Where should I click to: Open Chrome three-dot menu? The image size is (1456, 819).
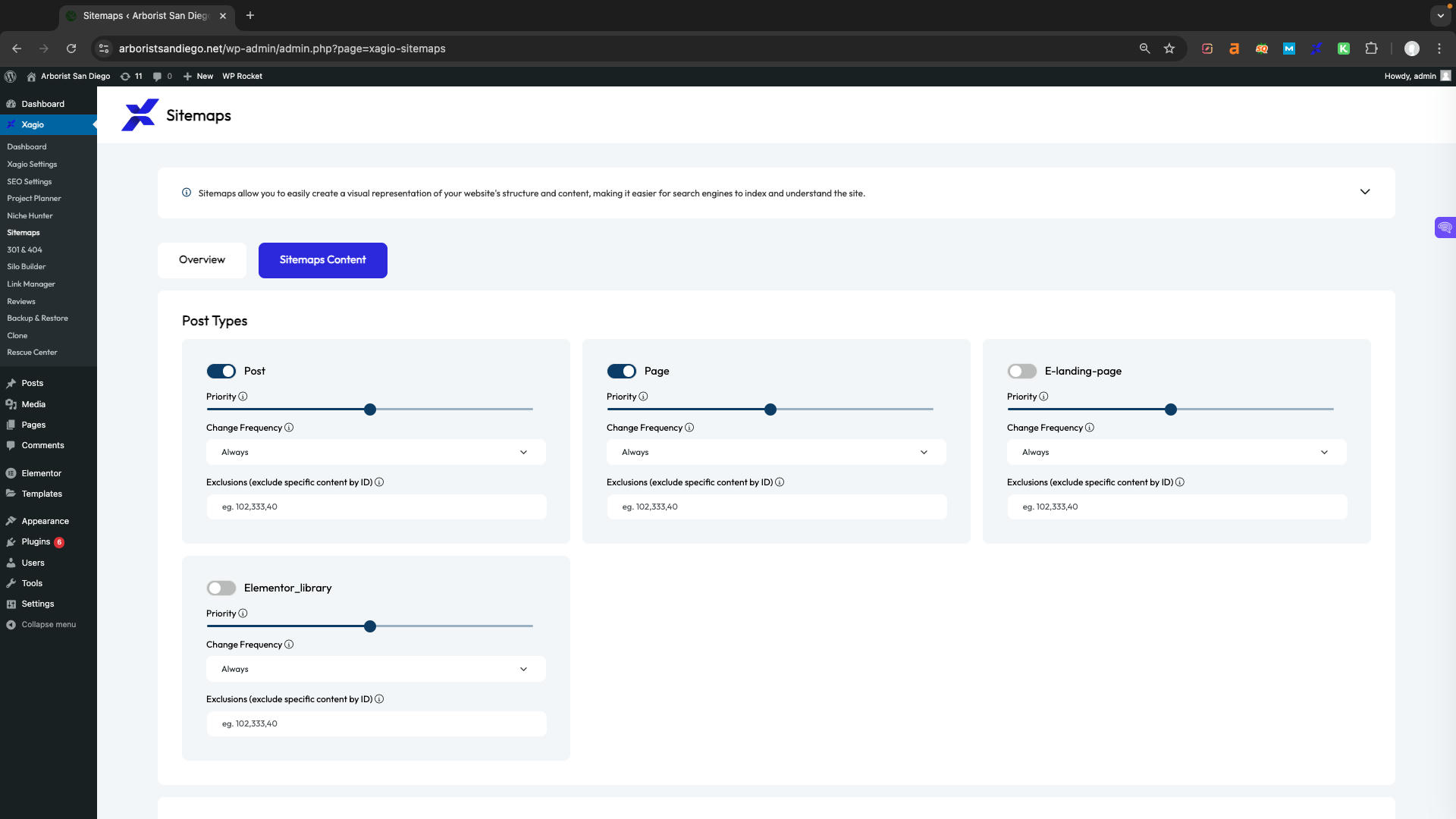click(1439, 49)
